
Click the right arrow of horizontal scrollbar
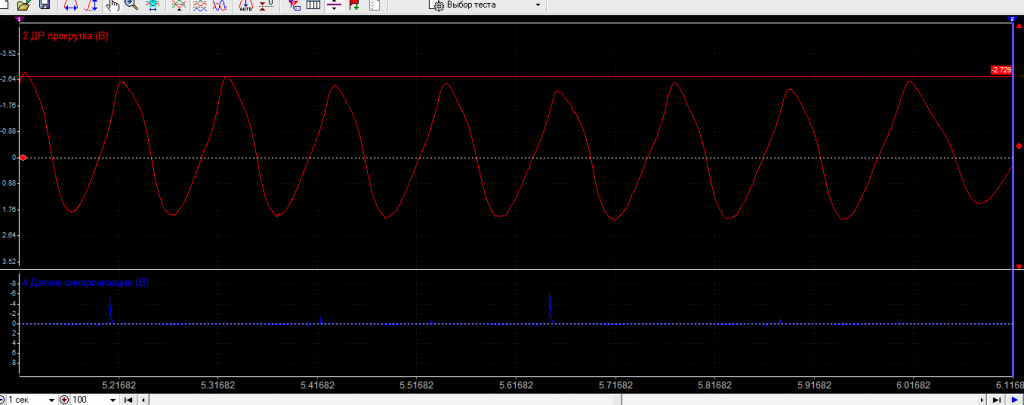(x=983, y=400)
